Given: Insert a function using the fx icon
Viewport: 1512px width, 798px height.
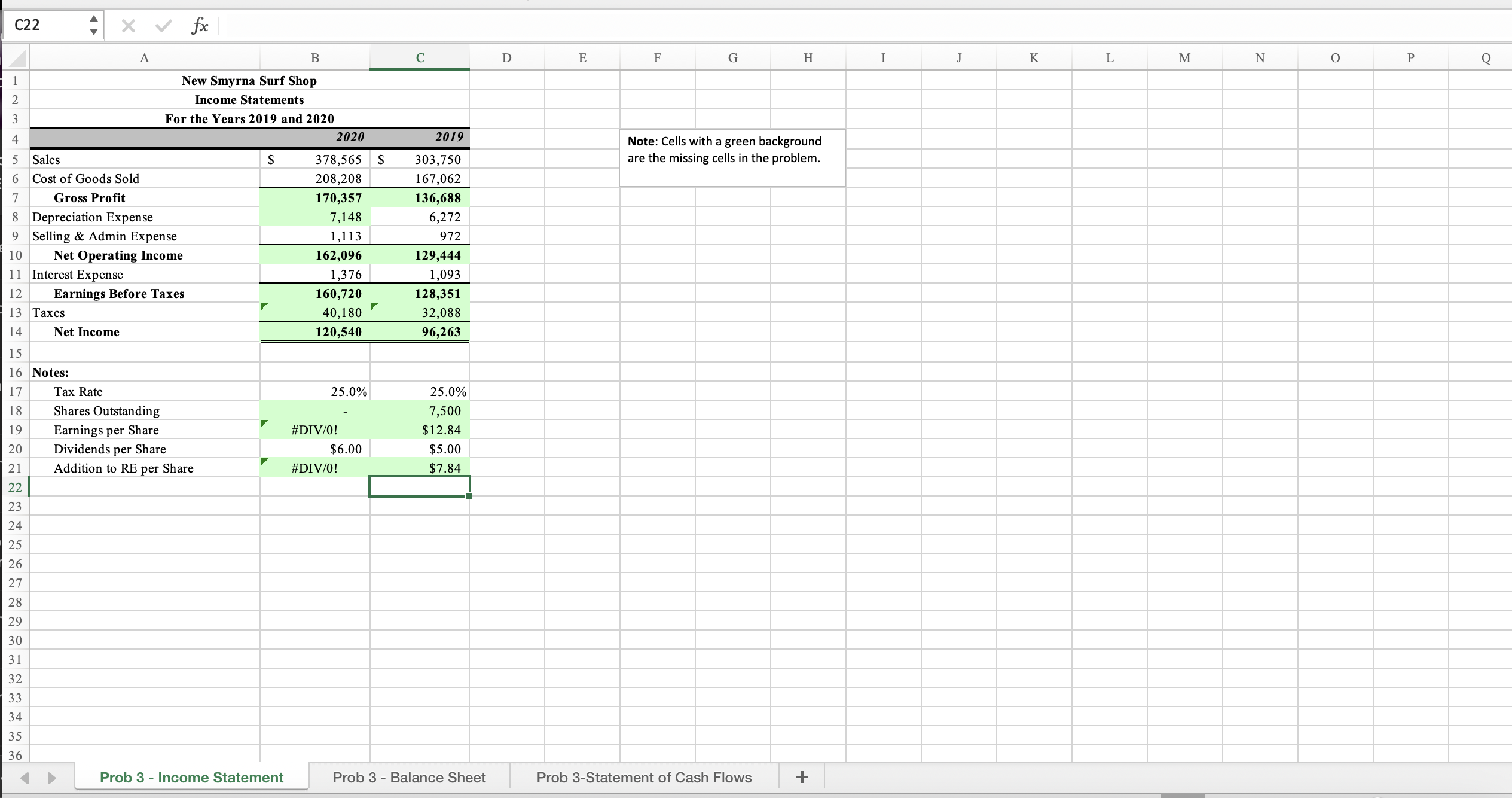Looking at the screenshot, I should click(x=199, y=25).
